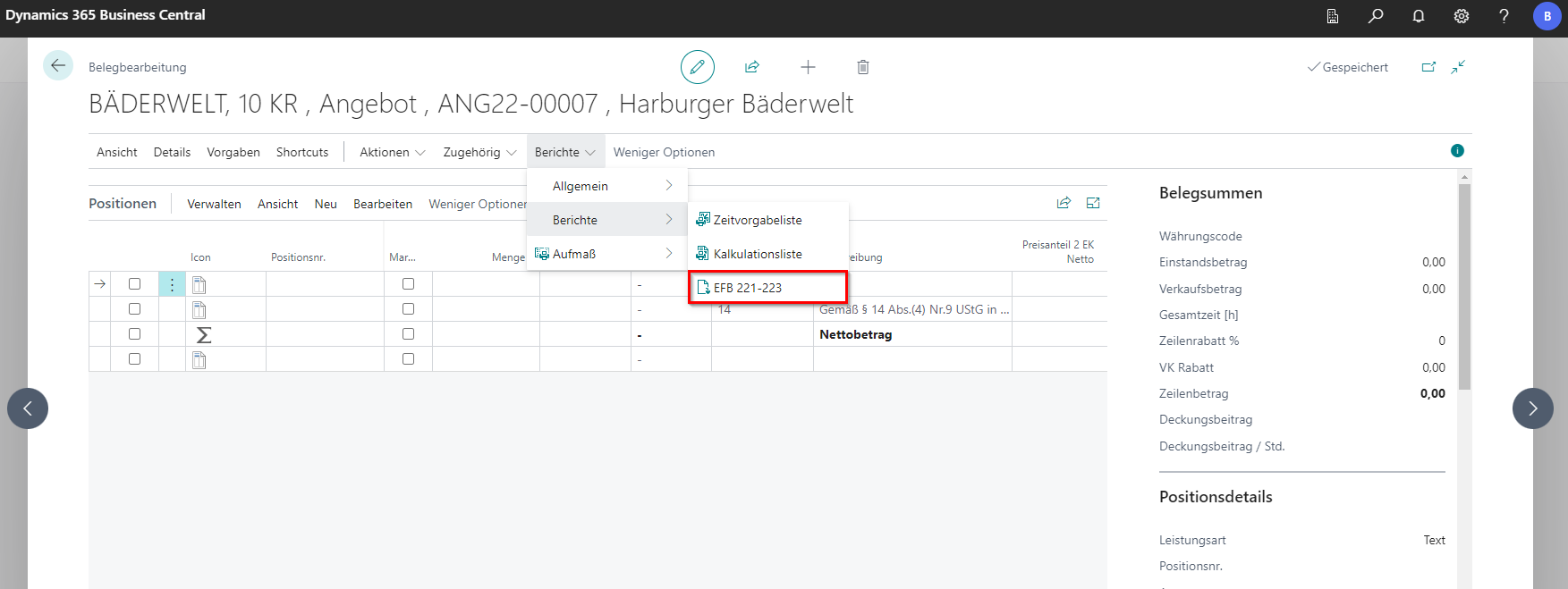Open page in new window icon
Image resolution: width=1568 pixels, height=589 pixels.
pyautogui.click(x=1428, y=67)
